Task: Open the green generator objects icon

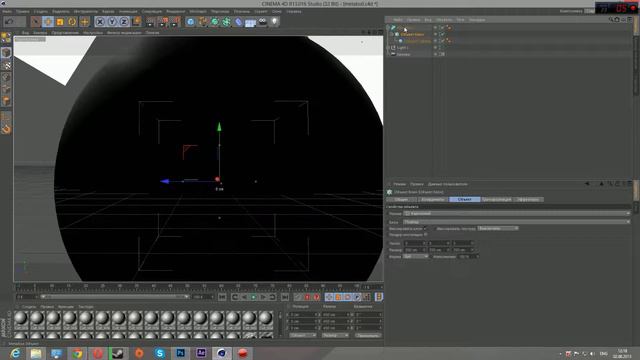Action: pyautogui.click(x=215, y=21)
